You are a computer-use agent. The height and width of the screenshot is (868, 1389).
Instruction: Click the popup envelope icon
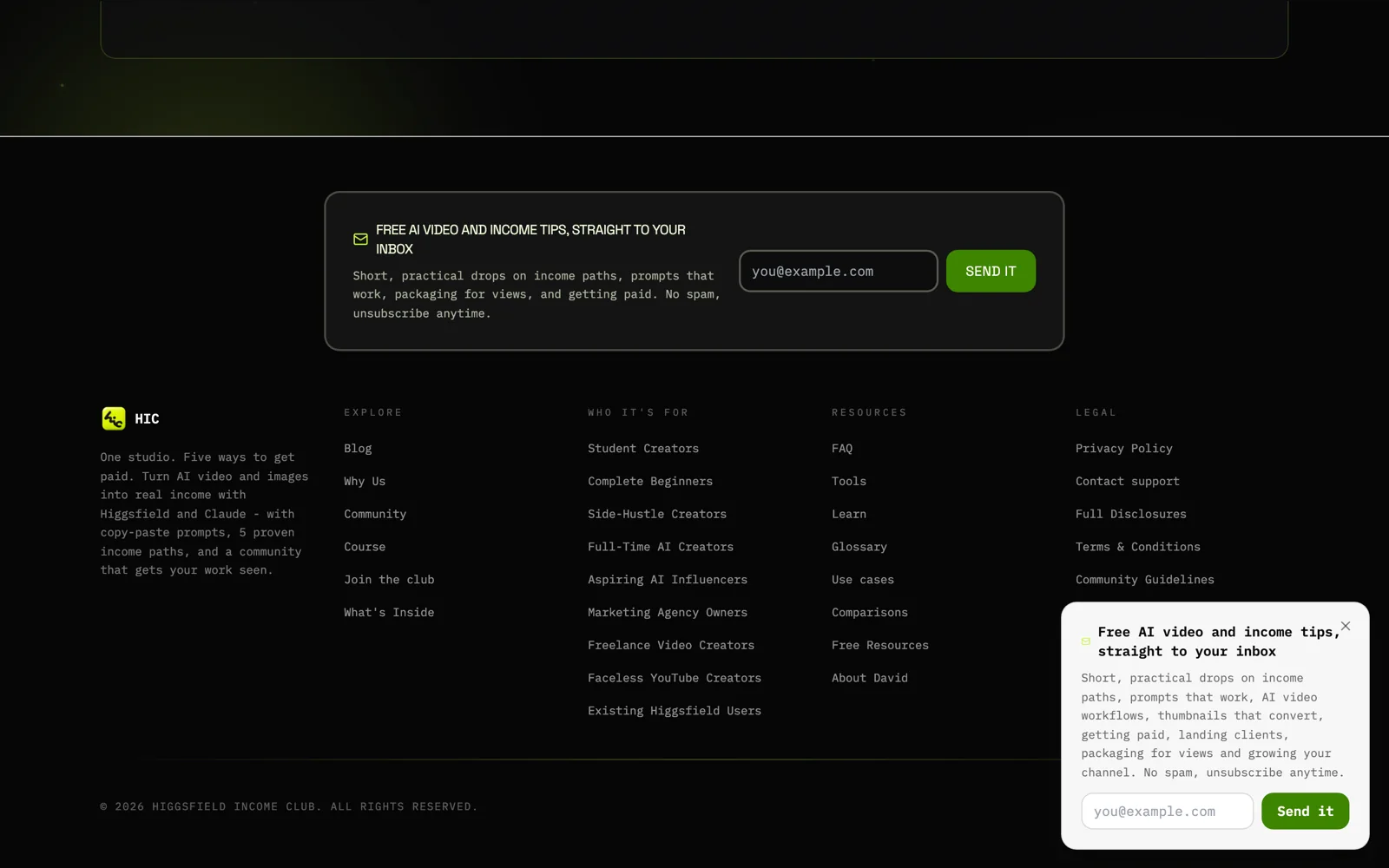1086,641
